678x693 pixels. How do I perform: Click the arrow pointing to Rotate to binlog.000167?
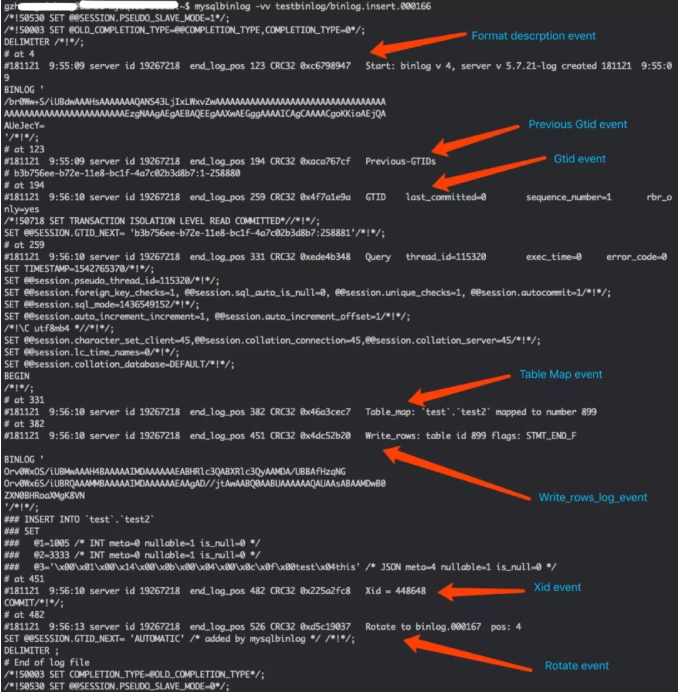467,653
